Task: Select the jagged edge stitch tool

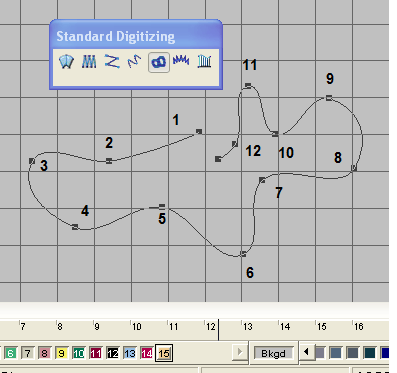Action: point(181,61)
